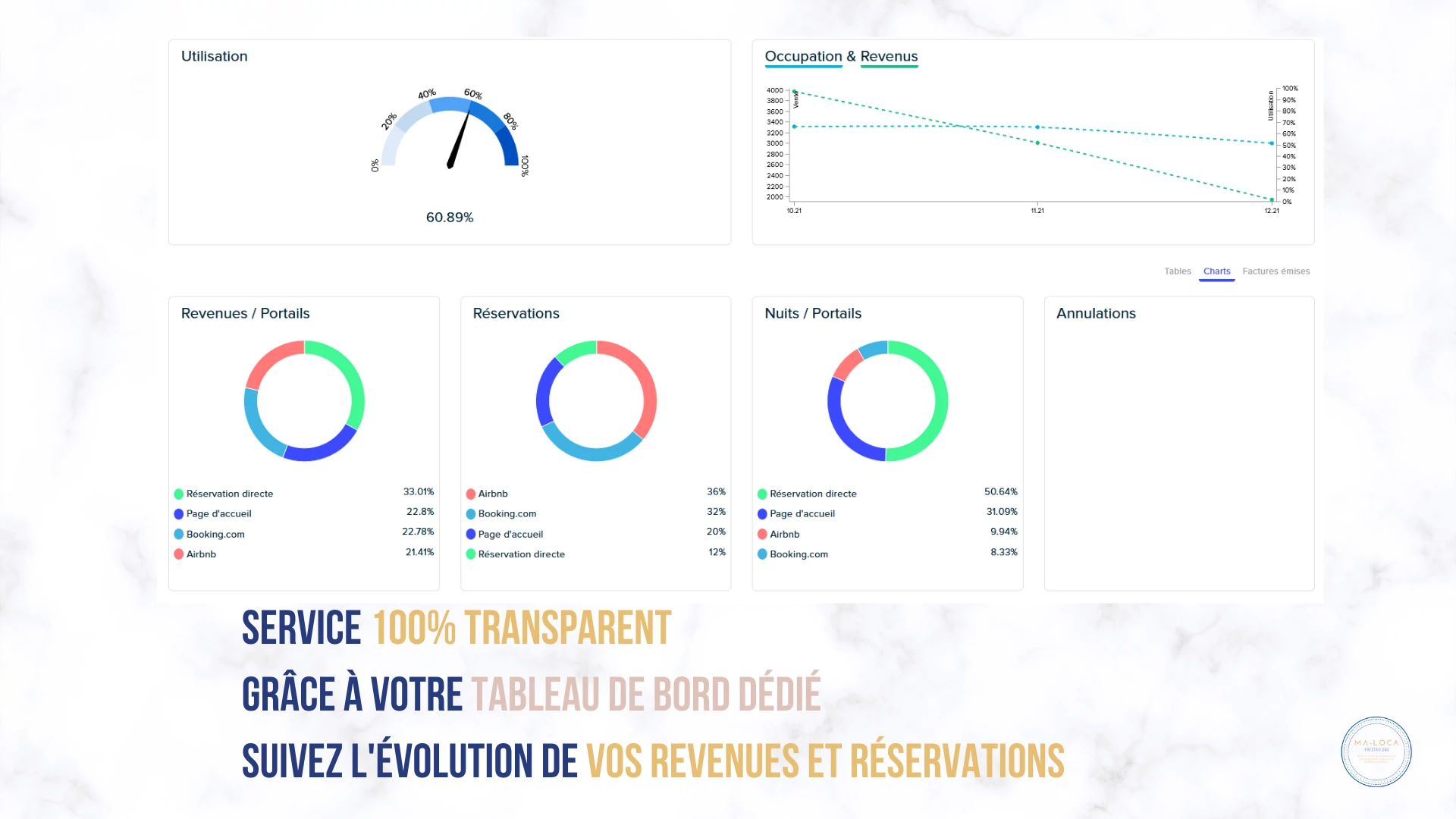1456x819 pixels.
Task: Click the 20% value in Réservations legend
Action: [x=716, y=532]
